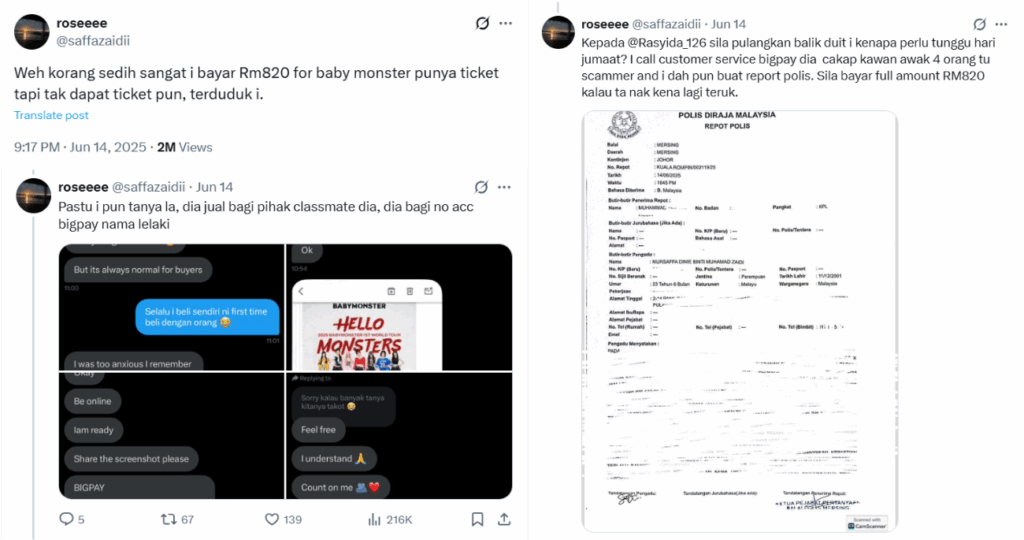Click the Translate post link

51,115
